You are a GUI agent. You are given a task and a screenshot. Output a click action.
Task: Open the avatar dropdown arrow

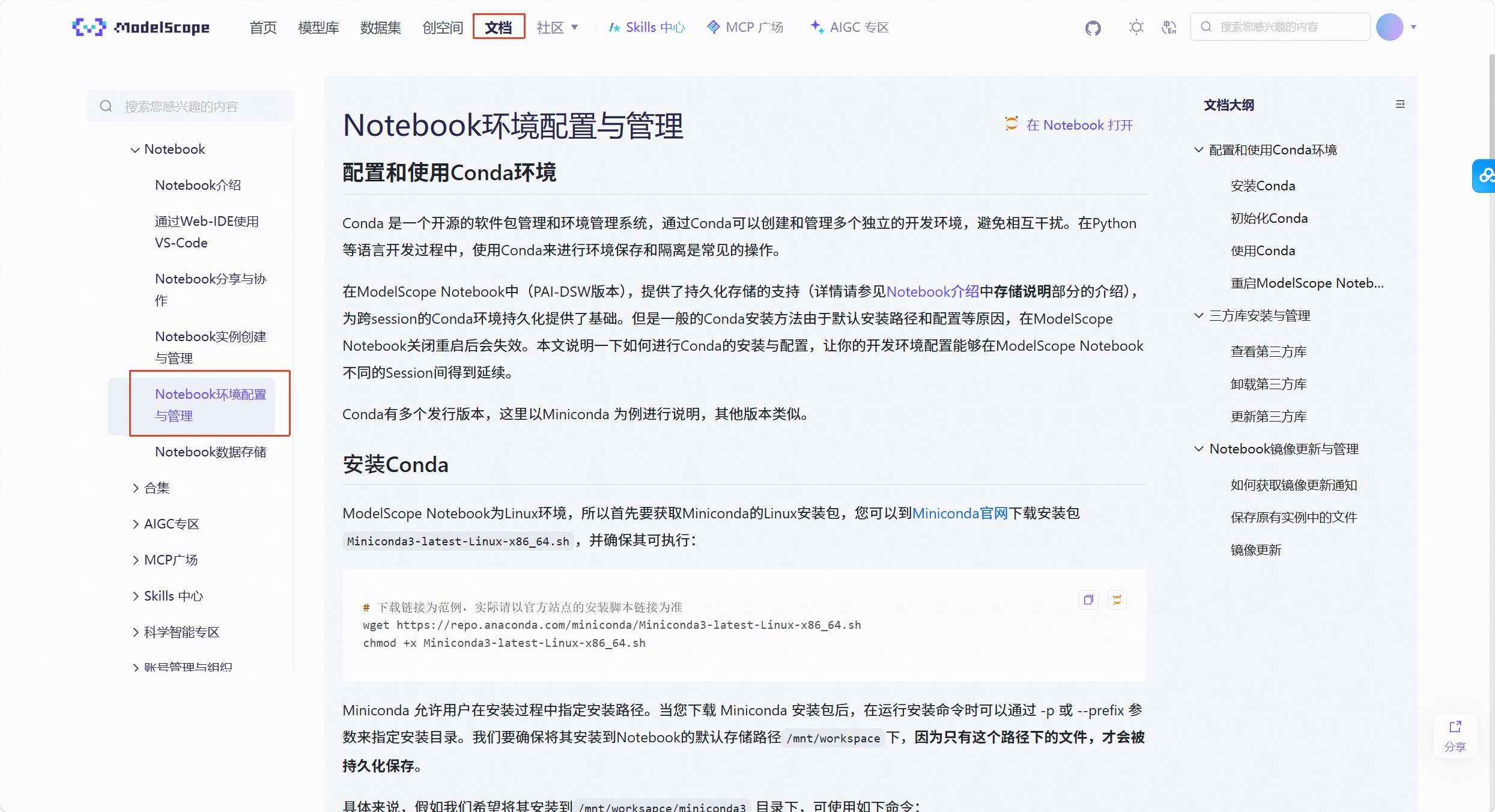[1413, 27]
